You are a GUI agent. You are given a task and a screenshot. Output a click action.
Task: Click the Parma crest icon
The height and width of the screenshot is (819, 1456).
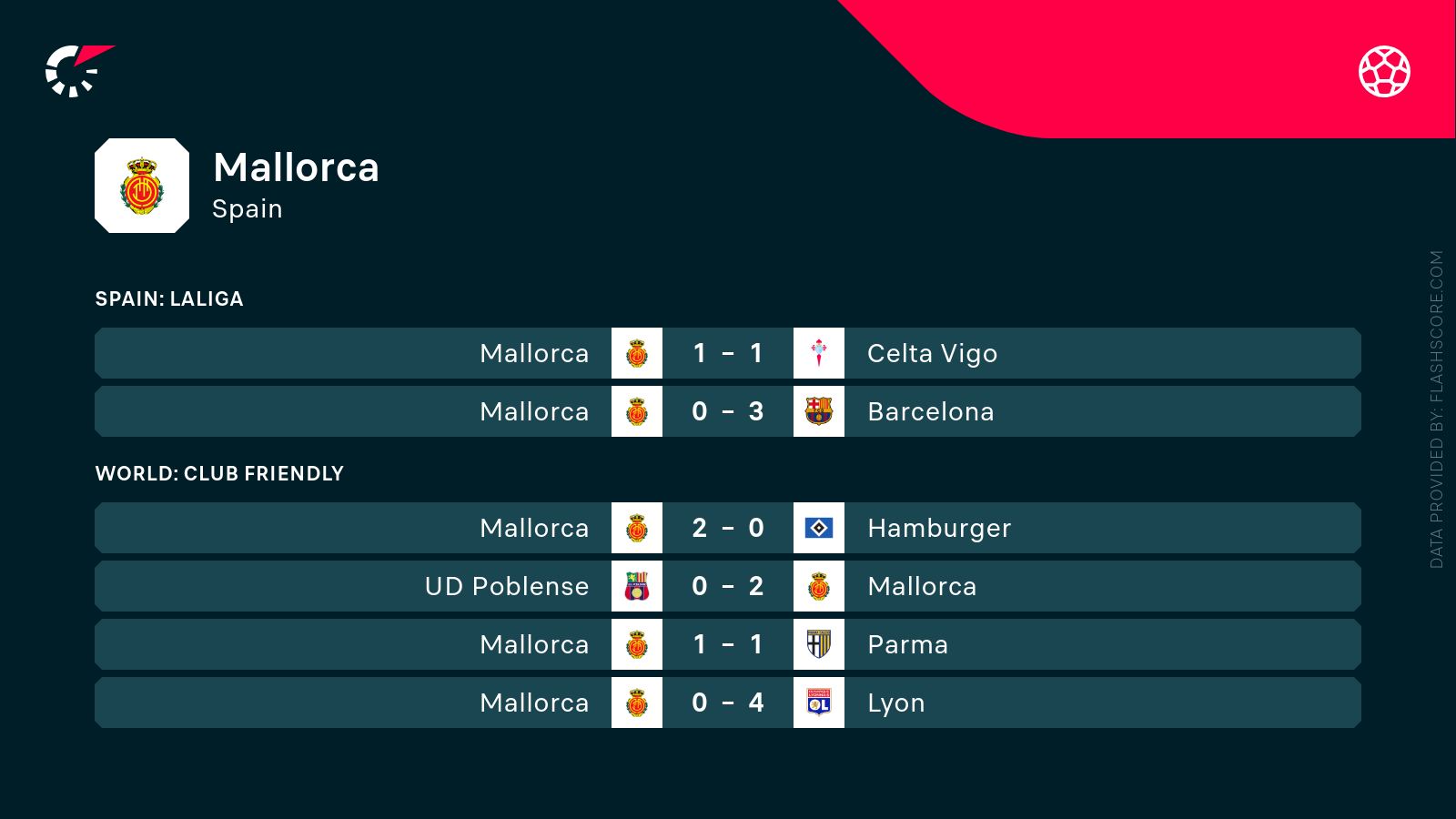(x=819, y=644)
